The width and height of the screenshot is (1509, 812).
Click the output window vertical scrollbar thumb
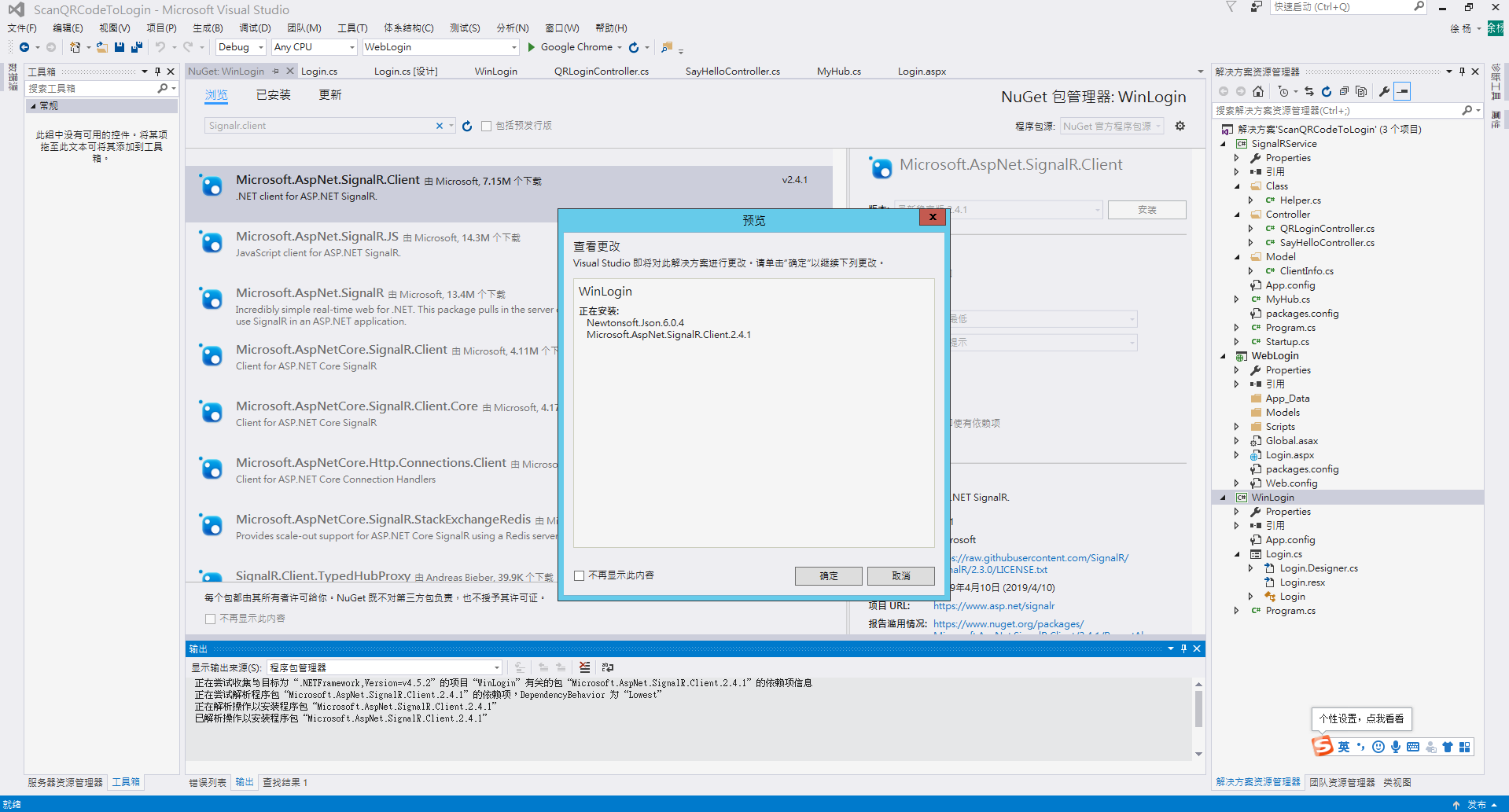[1198, 709]
